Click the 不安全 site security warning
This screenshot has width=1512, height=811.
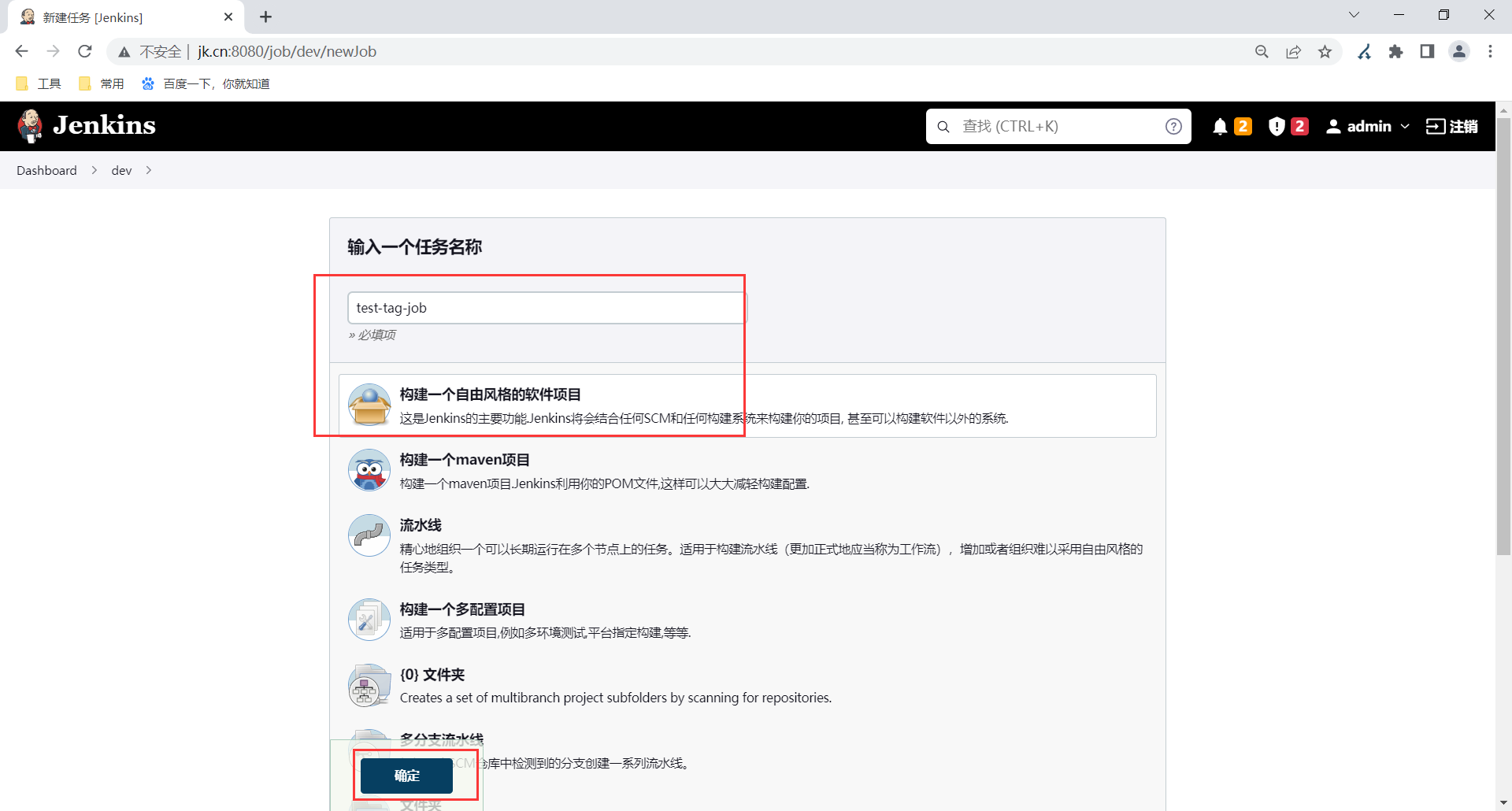pyautogui.click(x=150, y=51)
